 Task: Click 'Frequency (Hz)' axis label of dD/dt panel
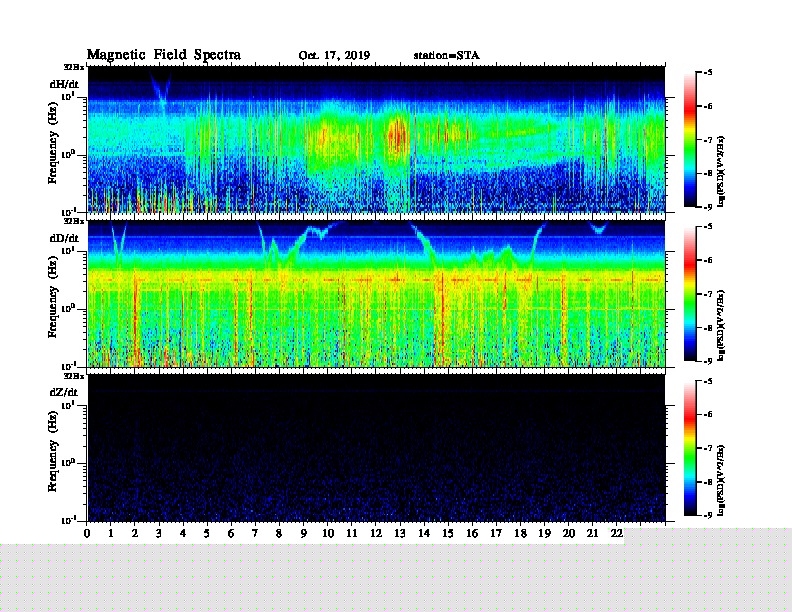[53, 297]
